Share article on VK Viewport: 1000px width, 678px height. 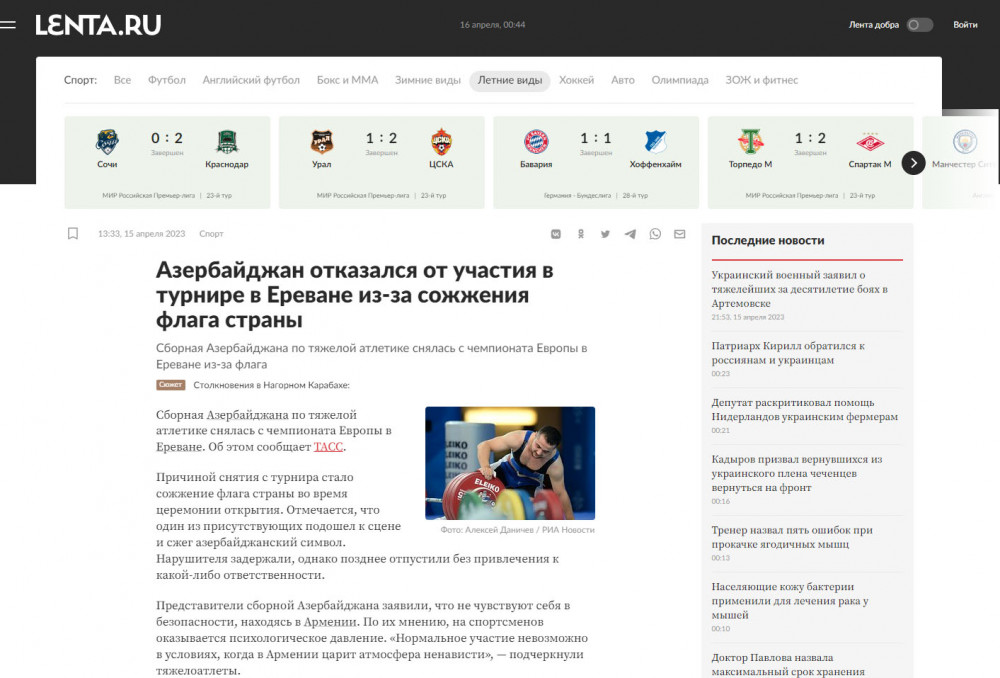(x=555, y=234)
